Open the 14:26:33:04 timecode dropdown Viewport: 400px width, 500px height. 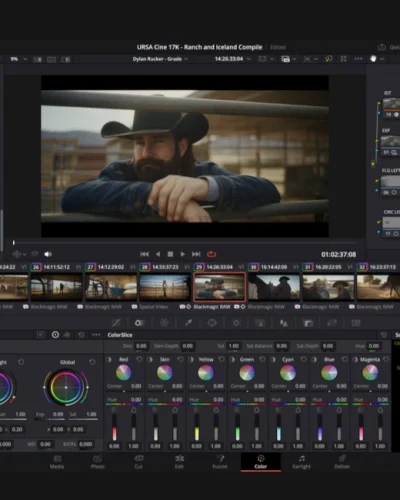233,59
